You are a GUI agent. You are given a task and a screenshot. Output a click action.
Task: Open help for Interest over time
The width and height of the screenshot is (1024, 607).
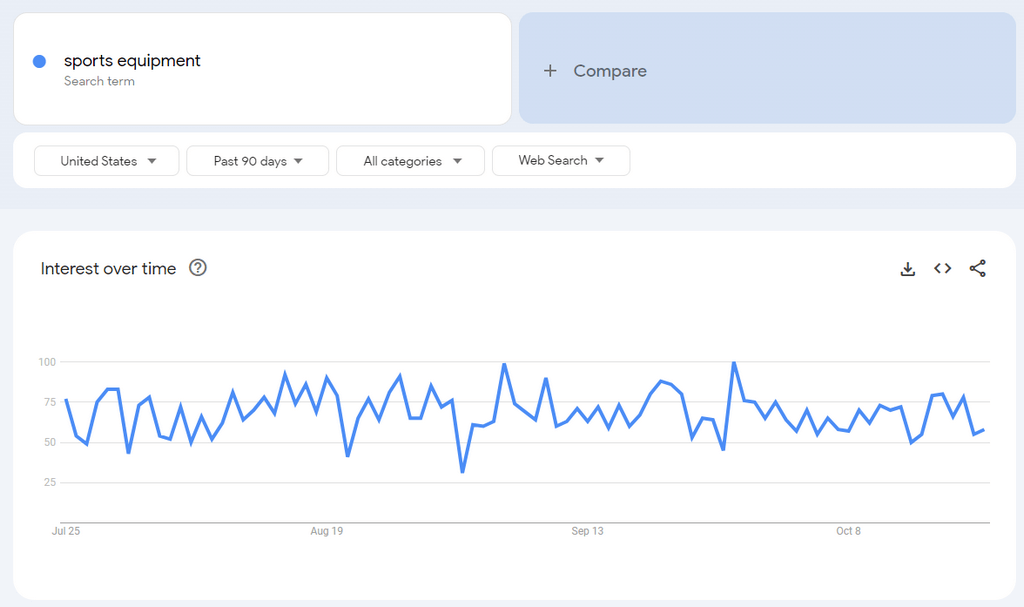[x=198, y=268]
